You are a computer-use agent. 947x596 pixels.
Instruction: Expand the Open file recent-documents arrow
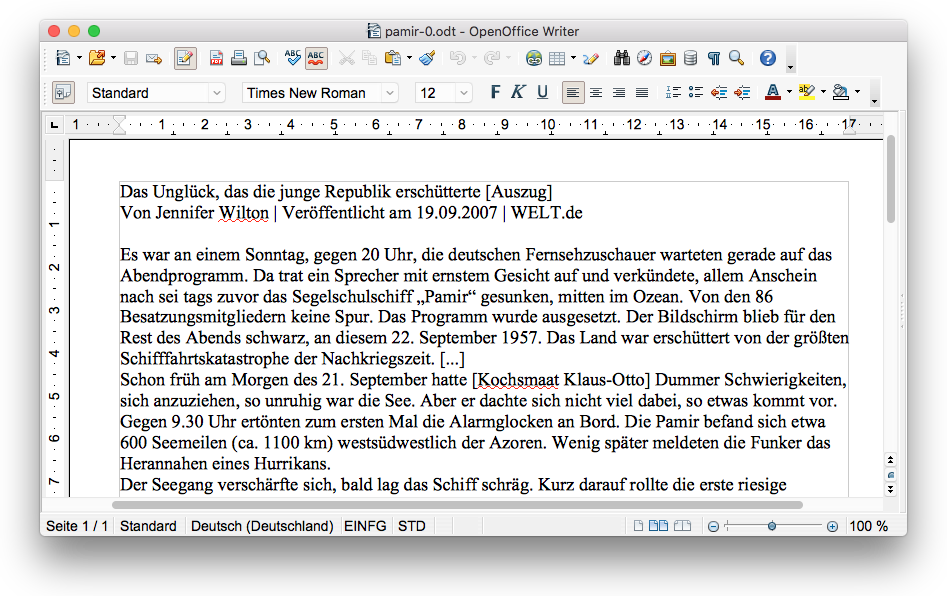[113, 58]
